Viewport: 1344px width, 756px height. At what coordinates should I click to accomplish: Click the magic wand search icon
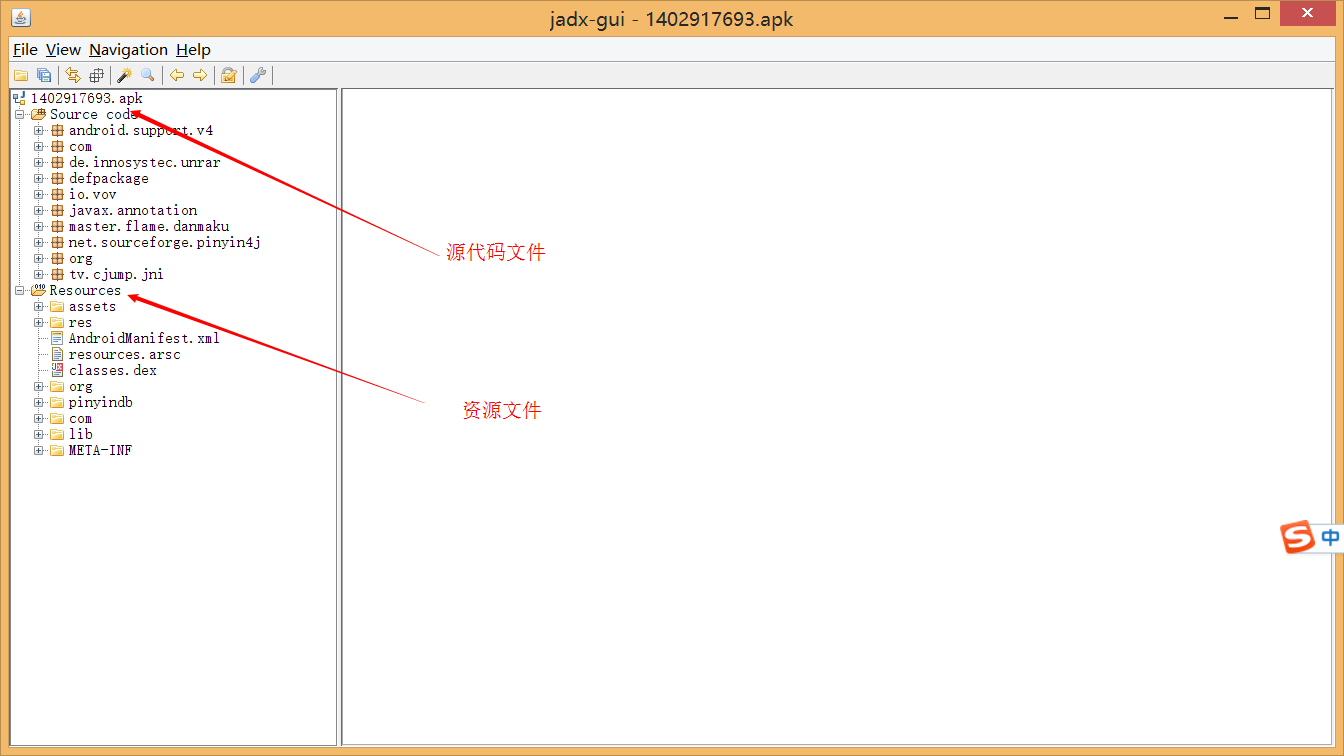(x=125, y=75)
